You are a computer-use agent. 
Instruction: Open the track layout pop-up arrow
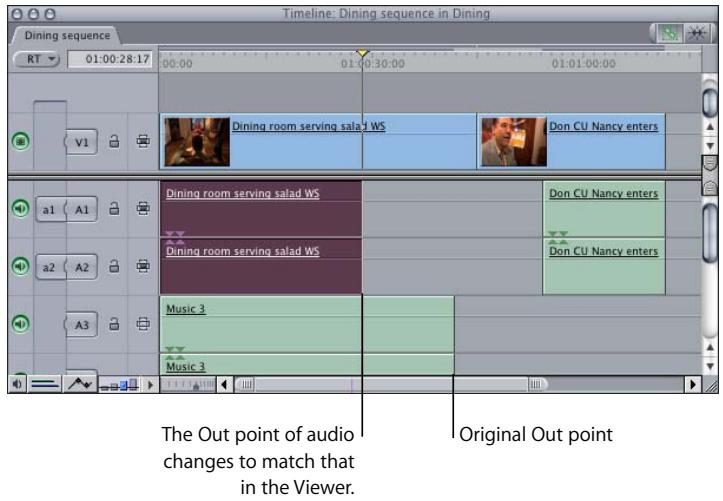pyautogui.click(x=150, y=384)
